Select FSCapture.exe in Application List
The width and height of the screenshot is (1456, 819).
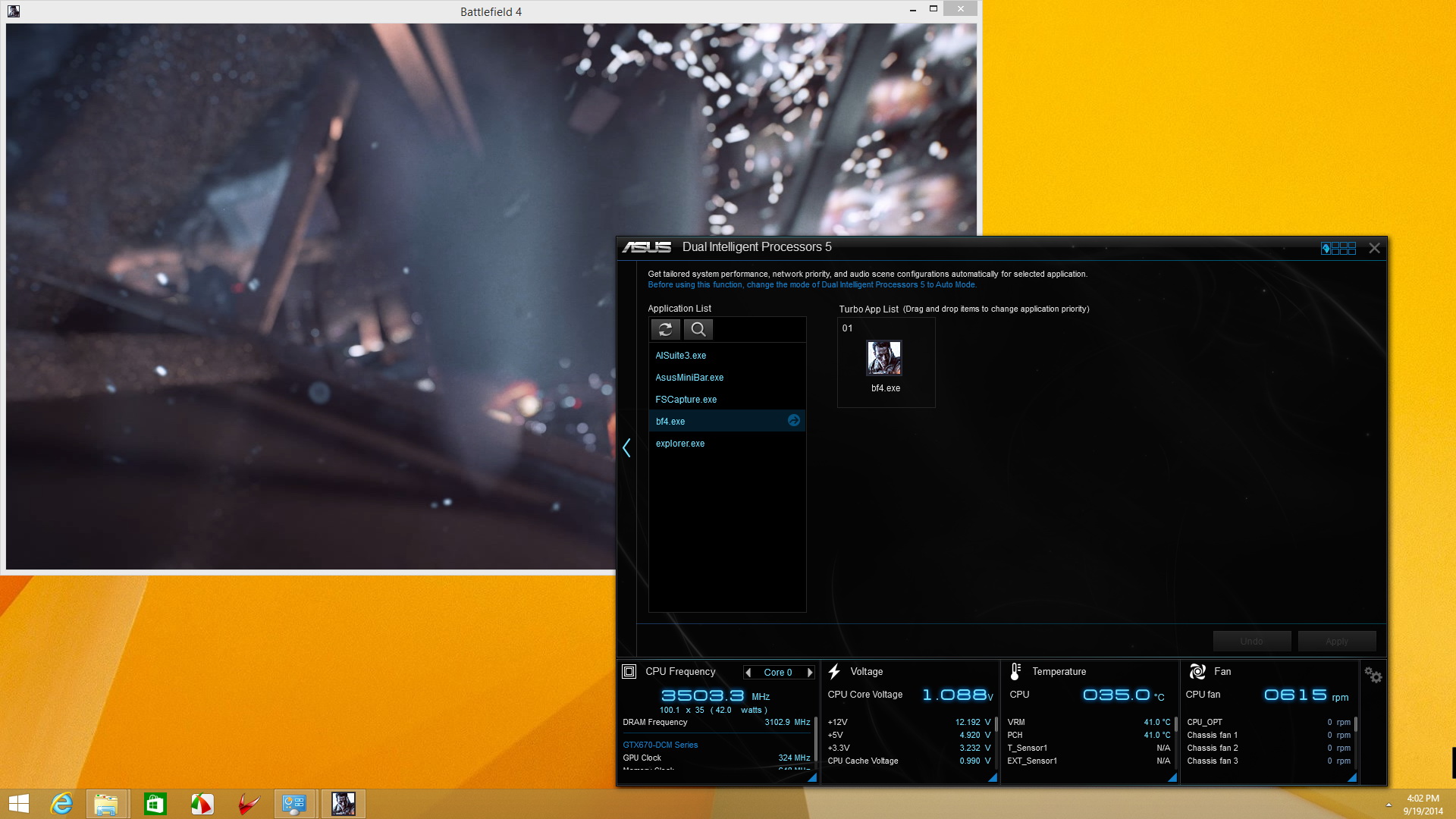click(726, 400)
